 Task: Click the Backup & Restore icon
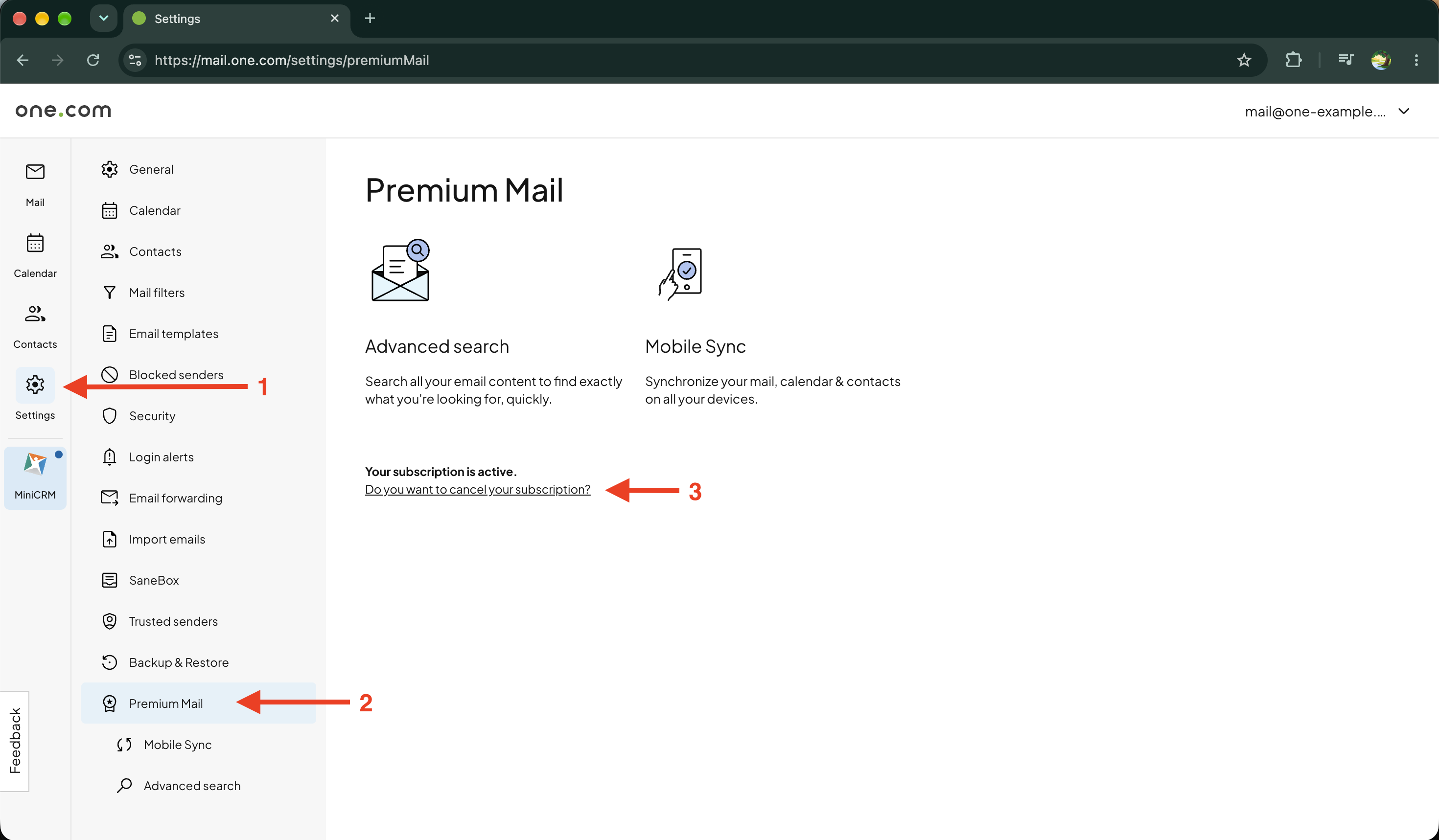pos(109,662)
